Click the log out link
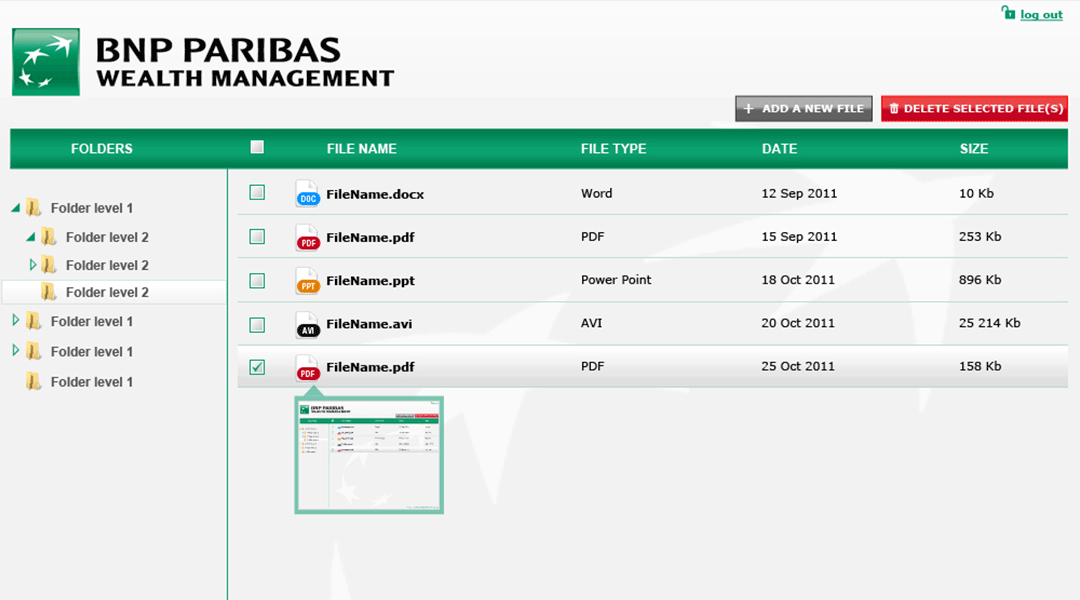The width and height of the screenshot is (1080, 600). tap(1041, 14)
